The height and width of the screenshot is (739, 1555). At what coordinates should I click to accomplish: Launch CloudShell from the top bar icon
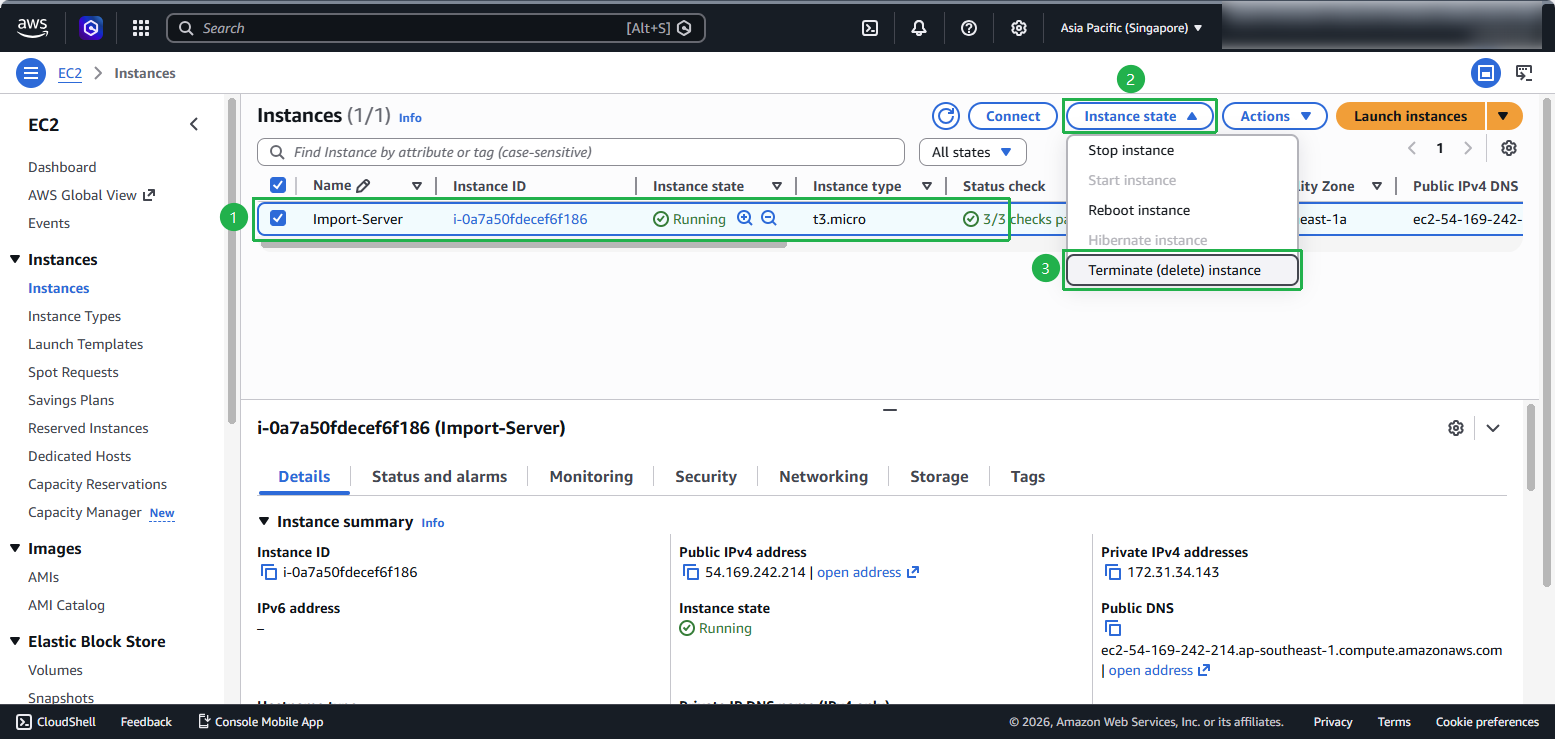pos(870,28)
